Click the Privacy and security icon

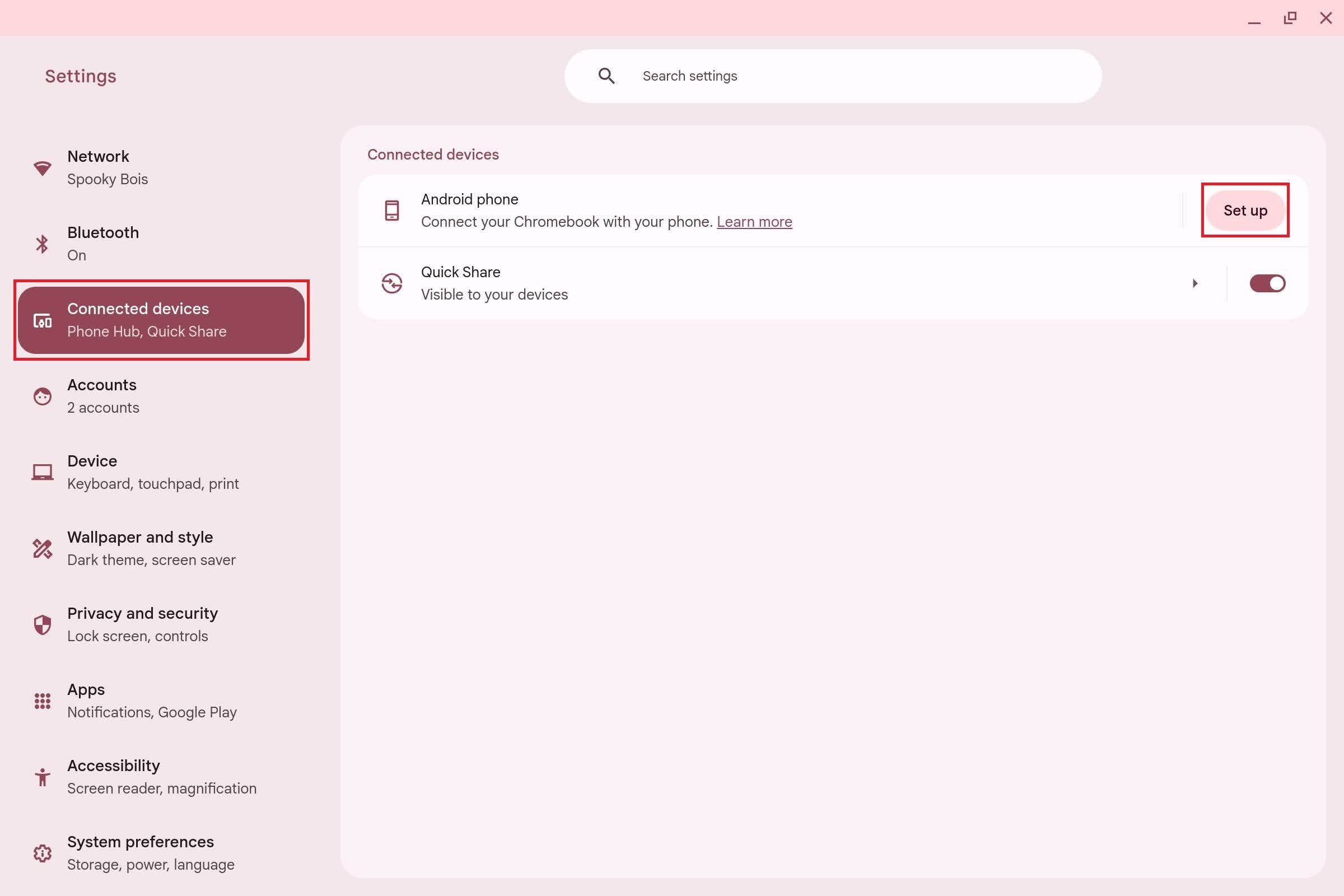pos(42,624)
